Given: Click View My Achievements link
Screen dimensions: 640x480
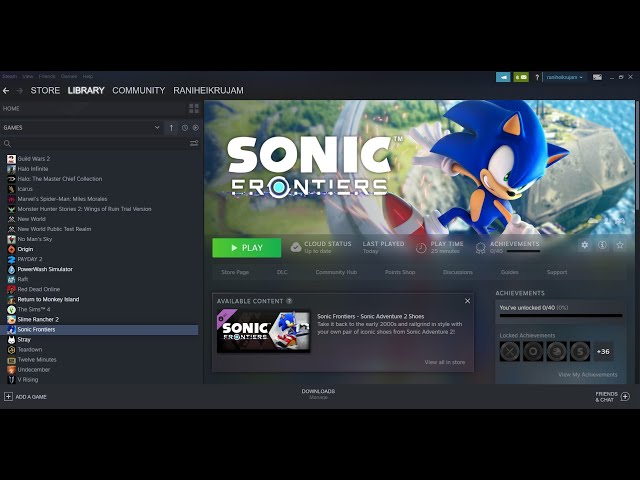Looking at the screenshot, I should [588, 375].
